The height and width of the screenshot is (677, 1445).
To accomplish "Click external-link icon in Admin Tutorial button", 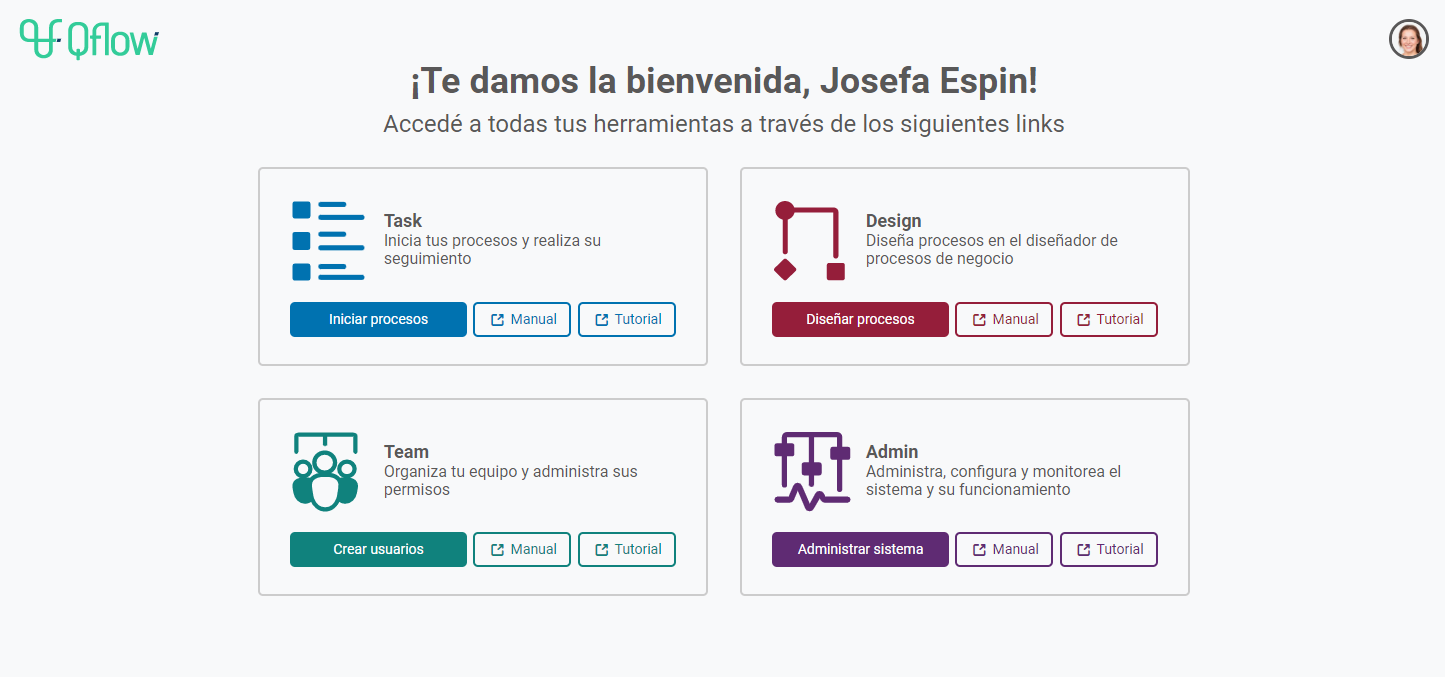I will [x=1084, y=550].
